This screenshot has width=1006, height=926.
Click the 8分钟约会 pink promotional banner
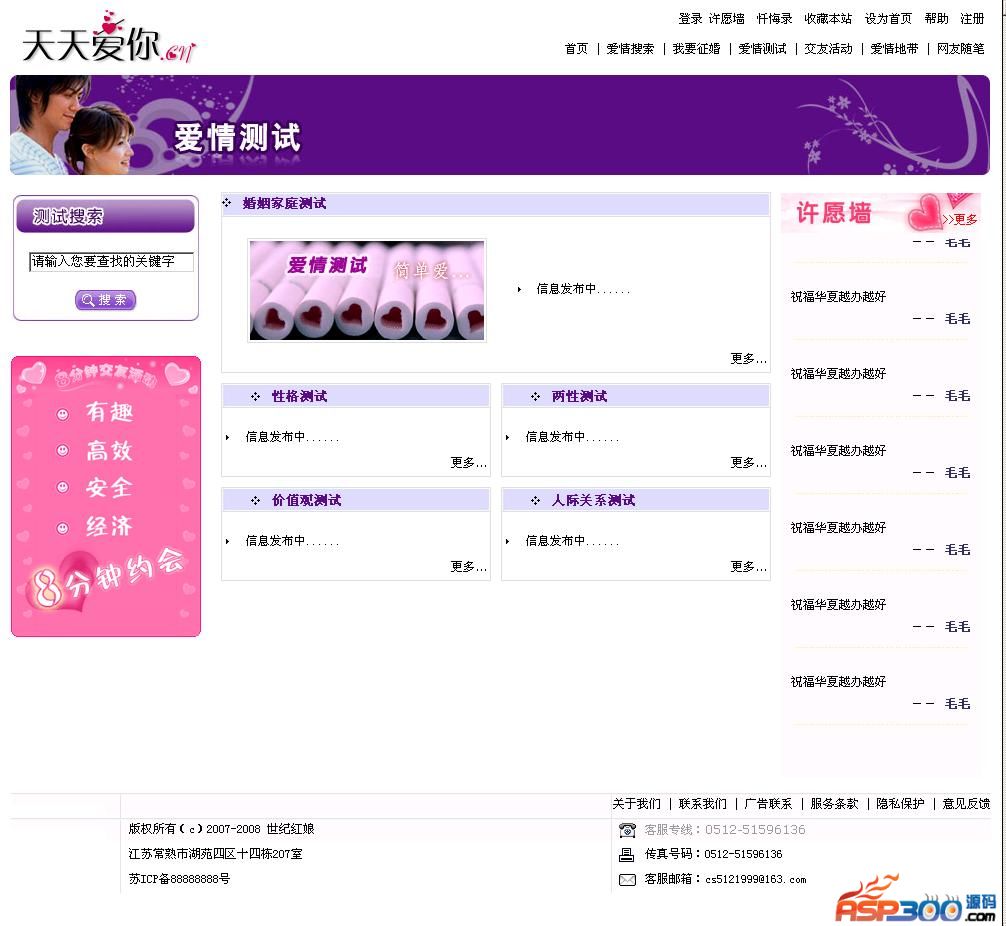coord(106,497)
